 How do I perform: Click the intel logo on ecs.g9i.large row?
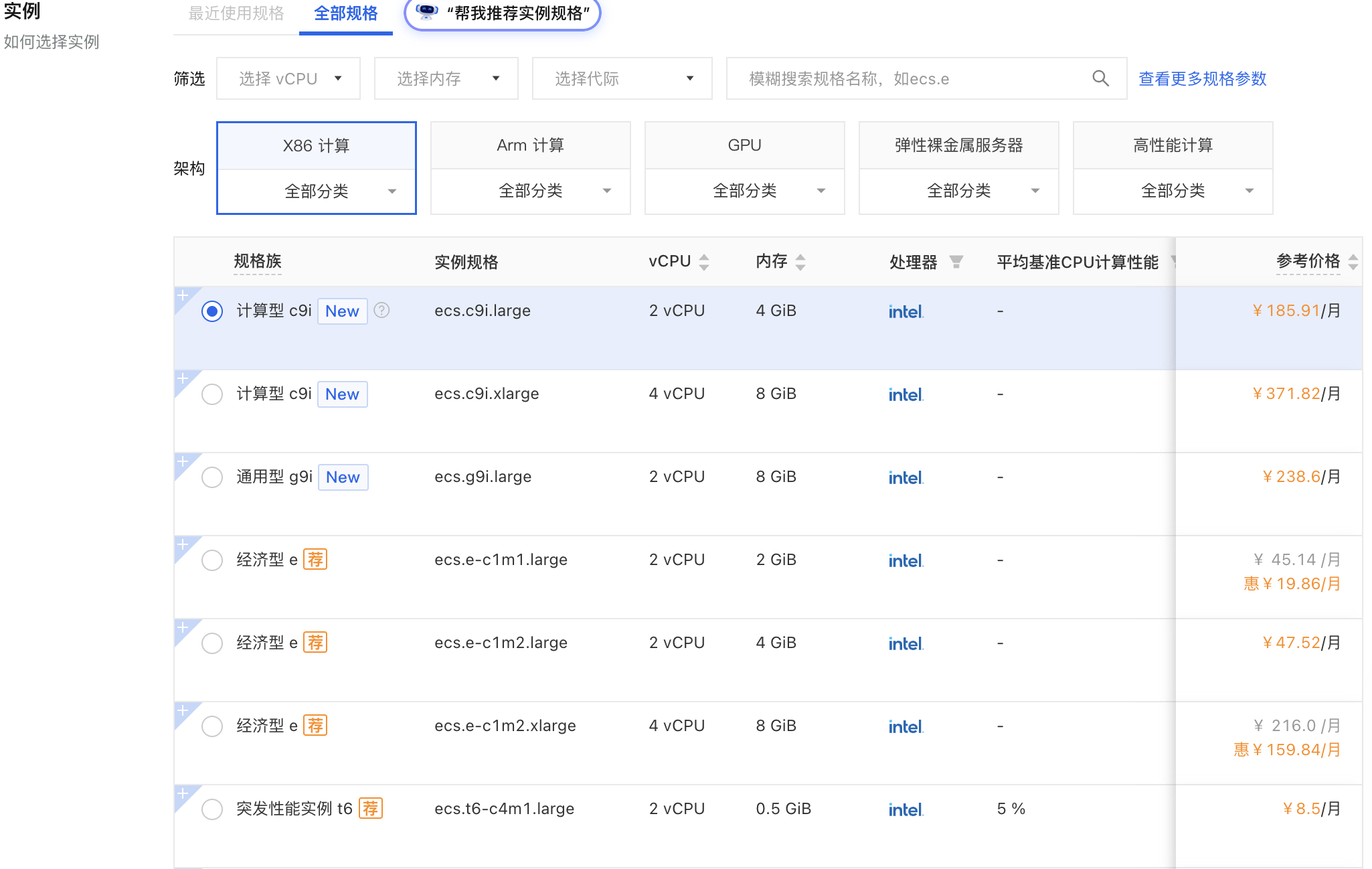tap(905, 477)
